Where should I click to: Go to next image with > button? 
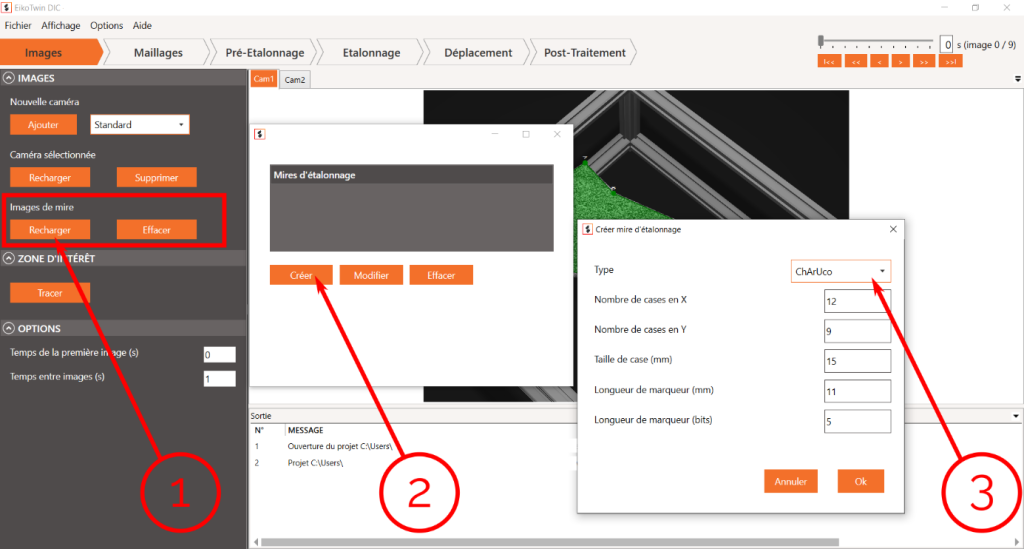[901, 61]
